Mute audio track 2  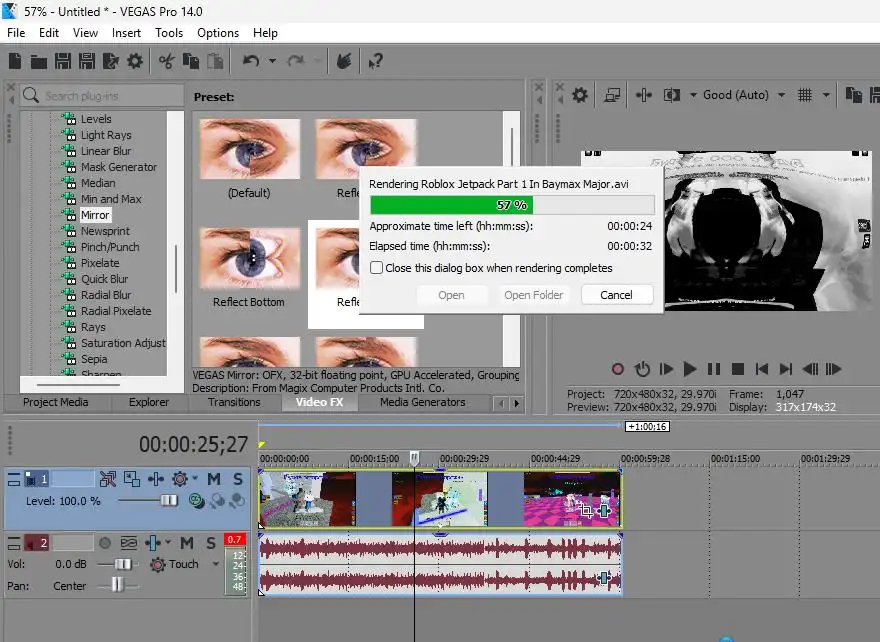[x=187, y=543]
